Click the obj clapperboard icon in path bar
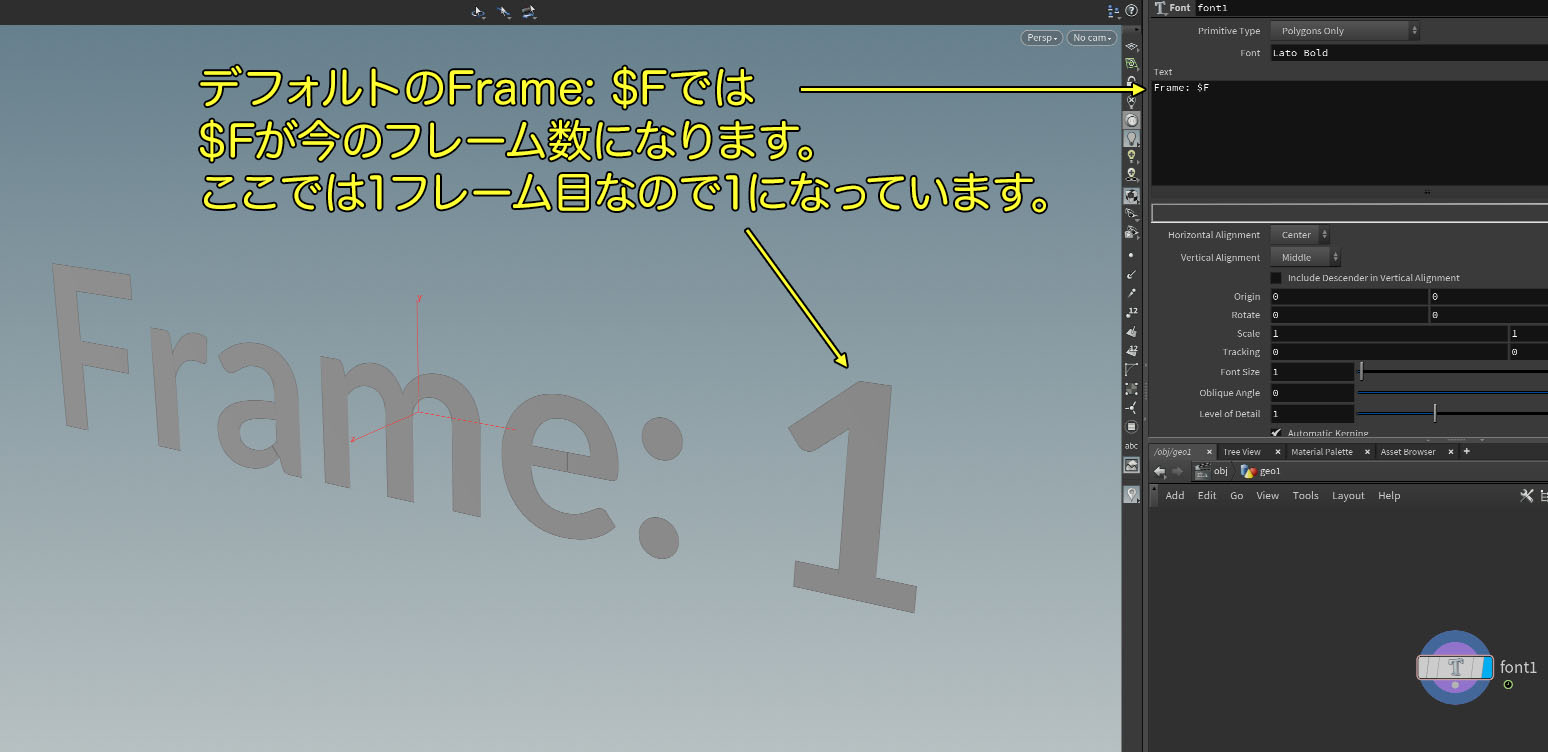The height and width of the screenshot is (752, 1548). (x=1201, y=471)
